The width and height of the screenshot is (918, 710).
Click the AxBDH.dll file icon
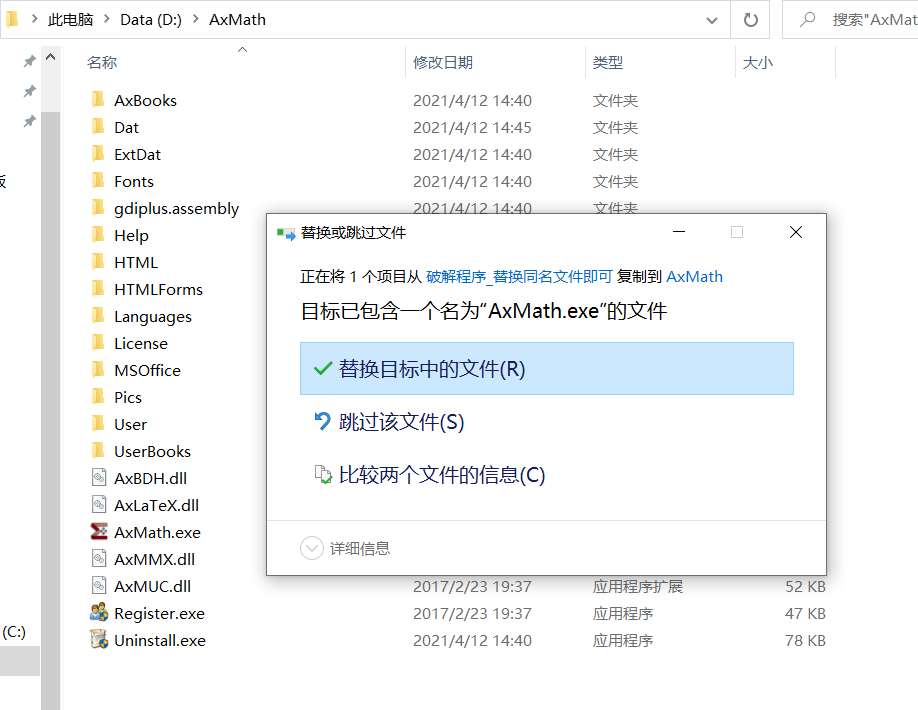(x=99, y=477)
